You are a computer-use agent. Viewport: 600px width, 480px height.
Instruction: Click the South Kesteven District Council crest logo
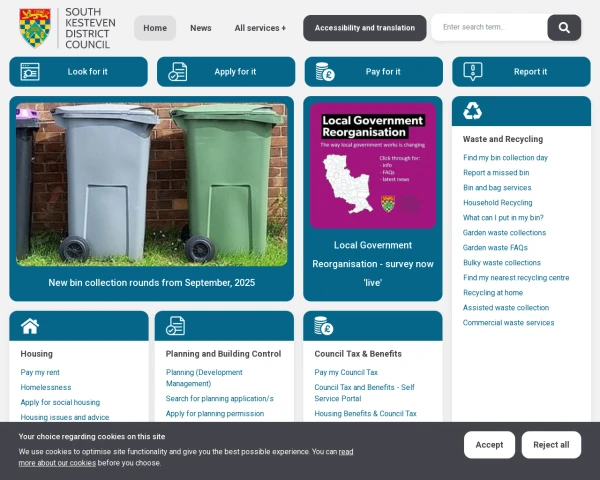point(35,28)
